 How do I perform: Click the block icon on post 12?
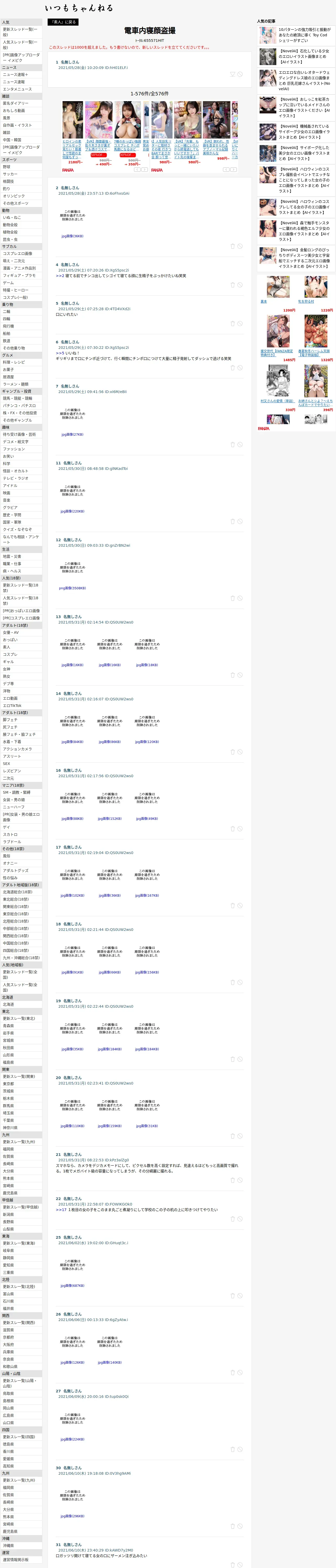pyautogui.click(x=240, y=598)
